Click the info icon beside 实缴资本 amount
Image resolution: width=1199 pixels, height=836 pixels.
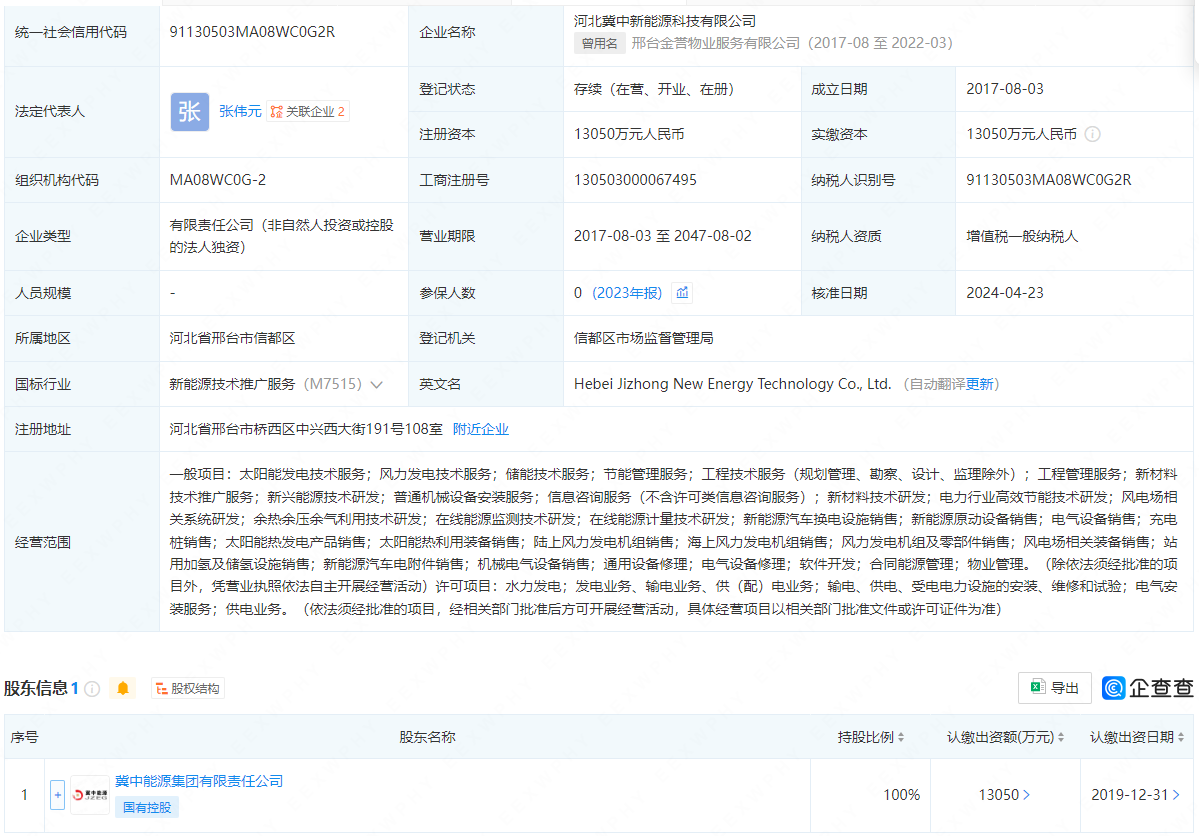pos(1092,134)
